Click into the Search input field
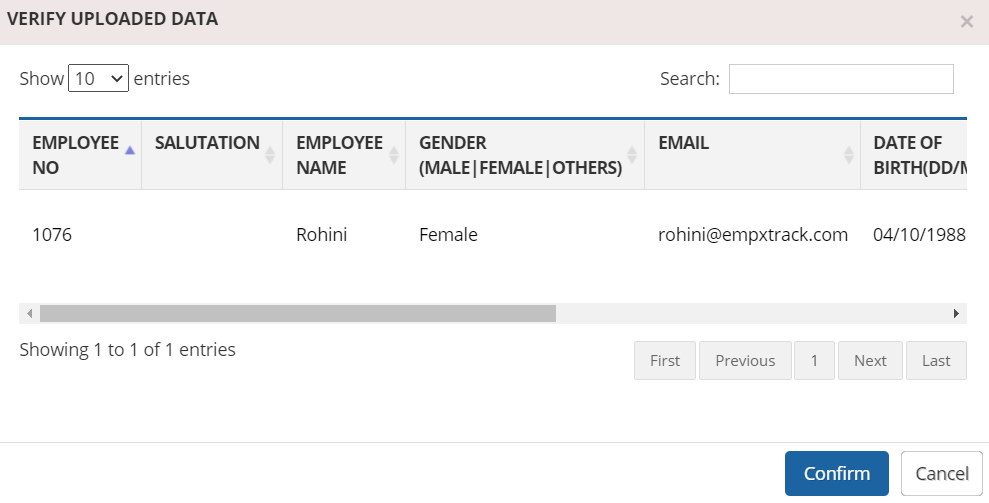This screenshot has width=989, height=503. point(841,79)
